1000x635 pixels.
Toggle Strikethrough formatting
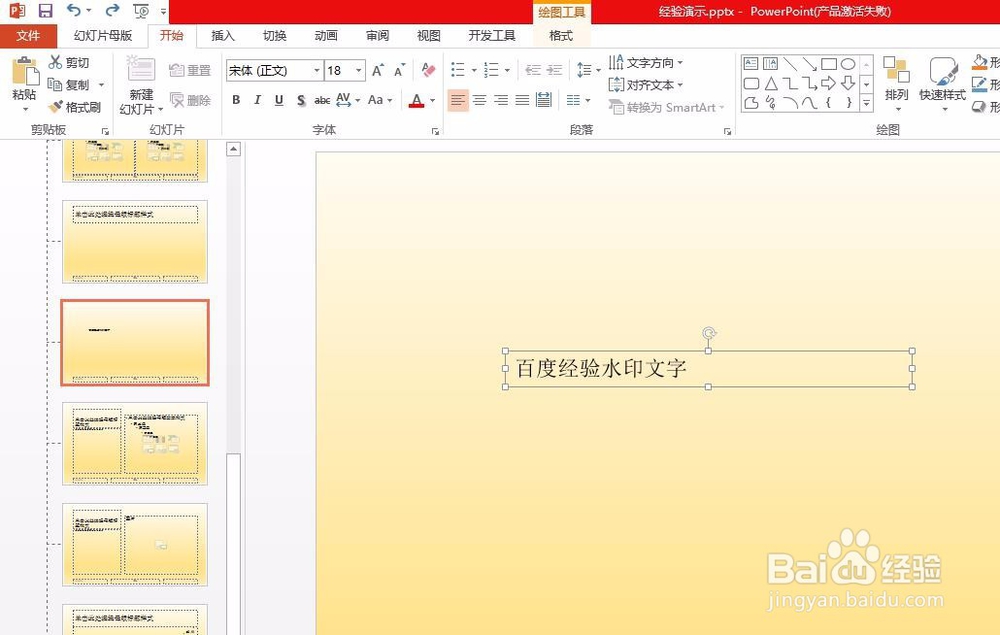[x=322, y=100]
